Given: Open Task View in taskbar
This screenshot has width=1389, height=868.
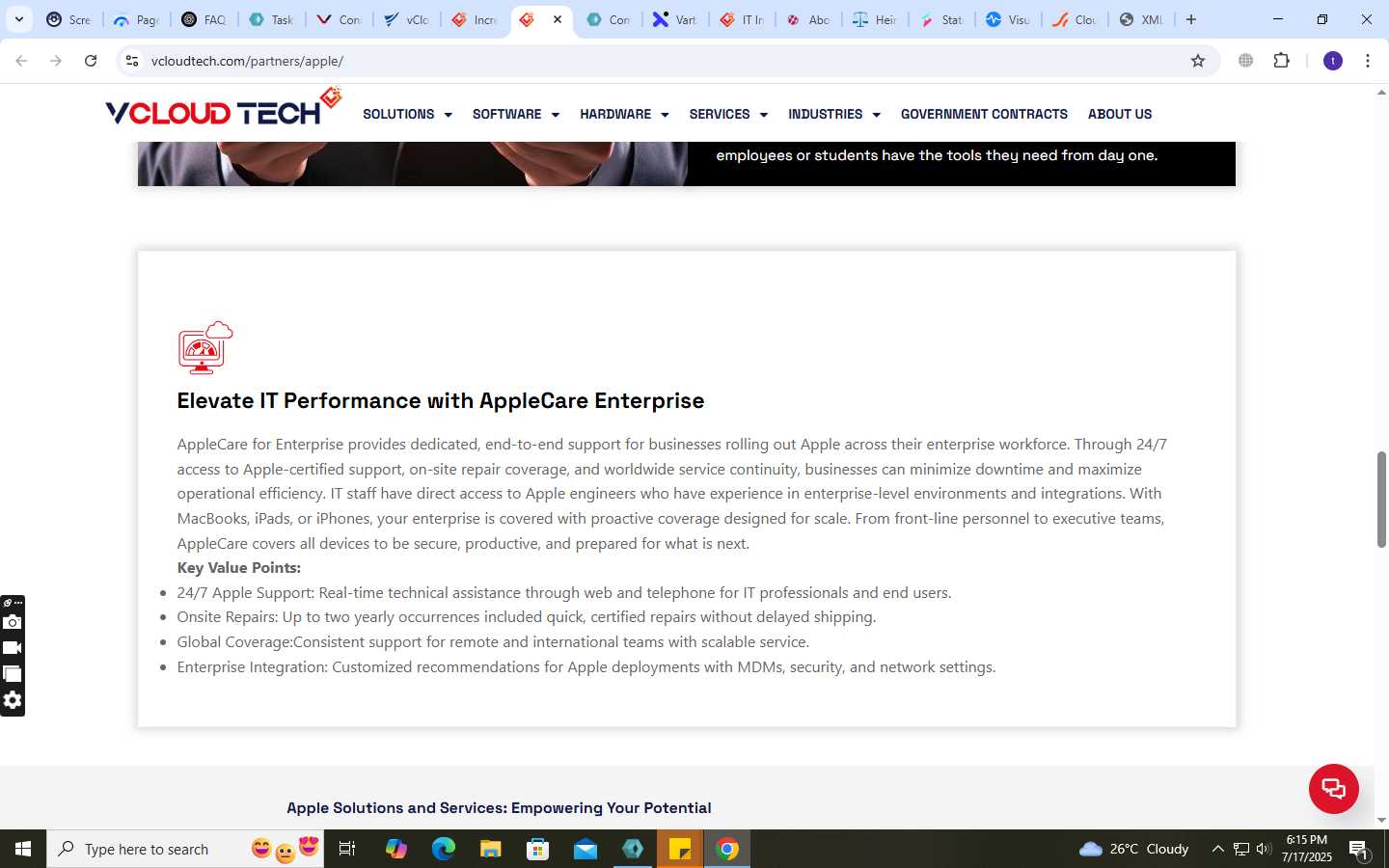Looking at the screenshot, I should (347, 849).
